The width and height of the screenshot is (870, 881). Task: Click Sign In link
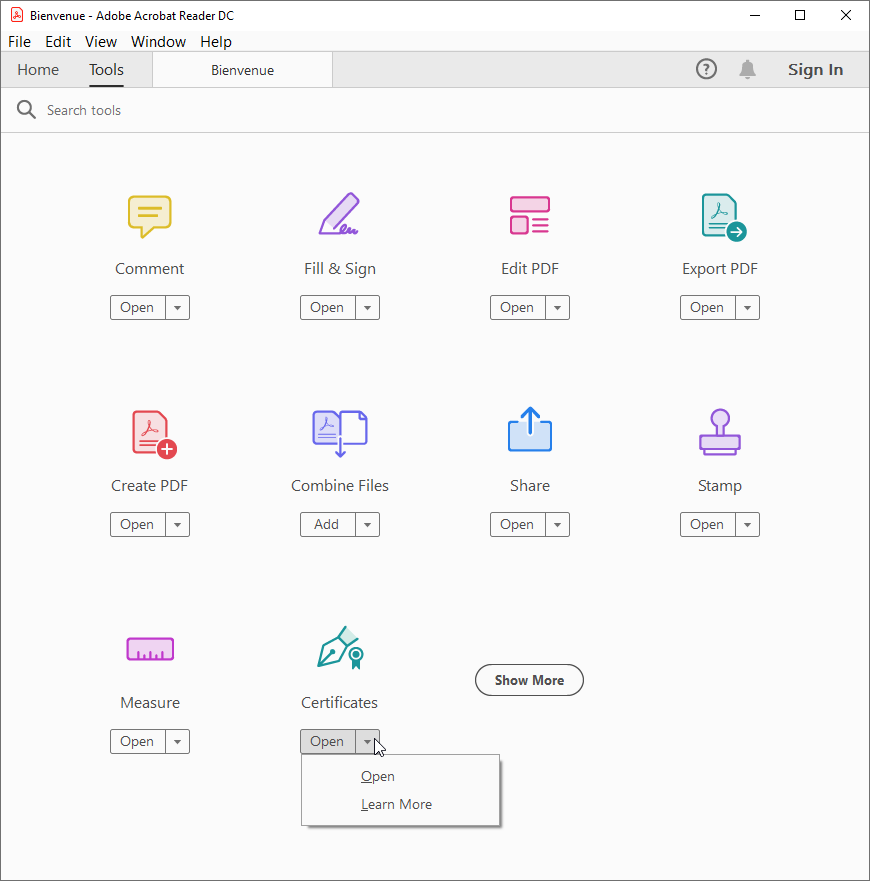click(815, 70)
